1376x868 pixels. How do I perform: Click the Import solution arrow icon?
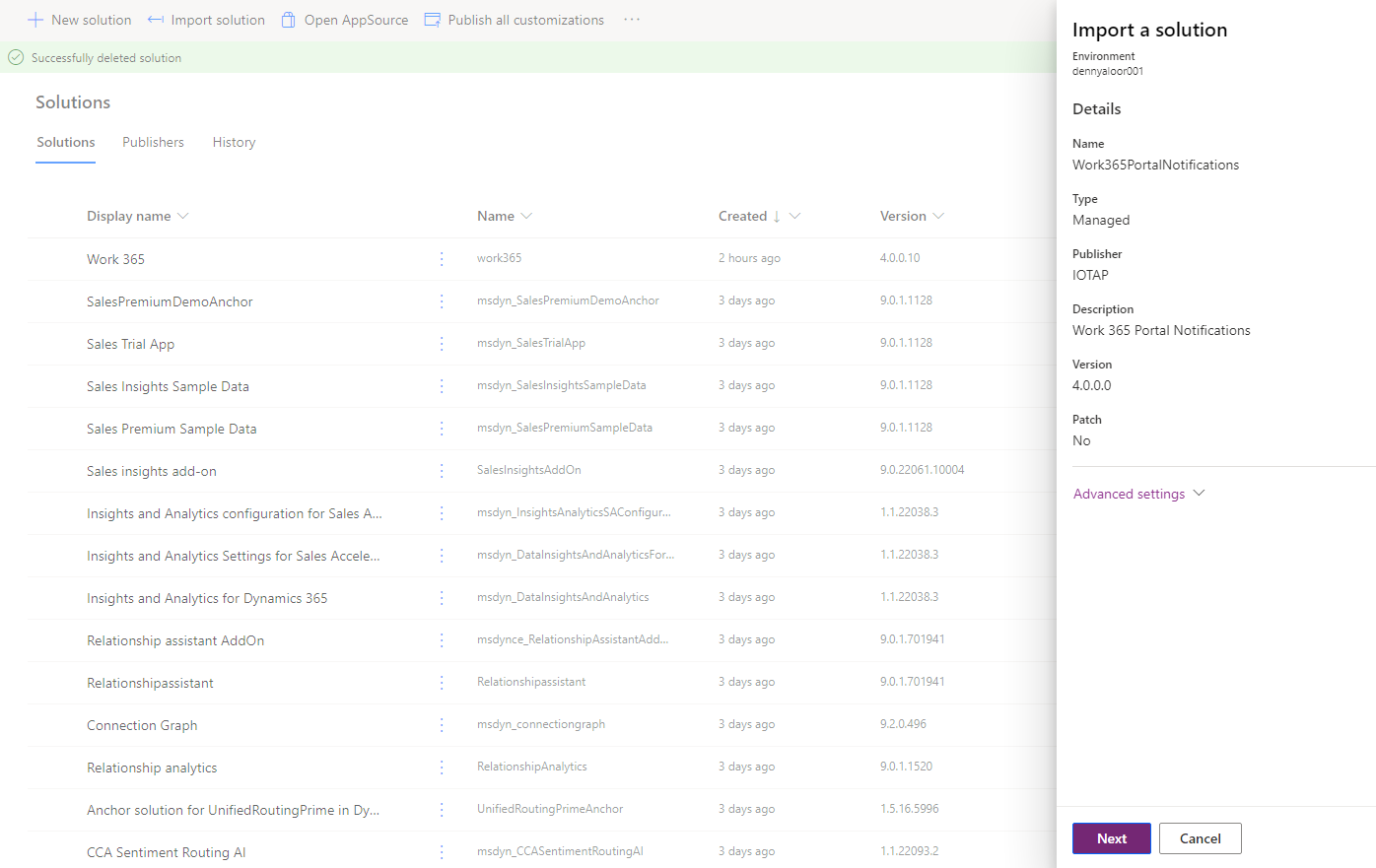point(156,20)
